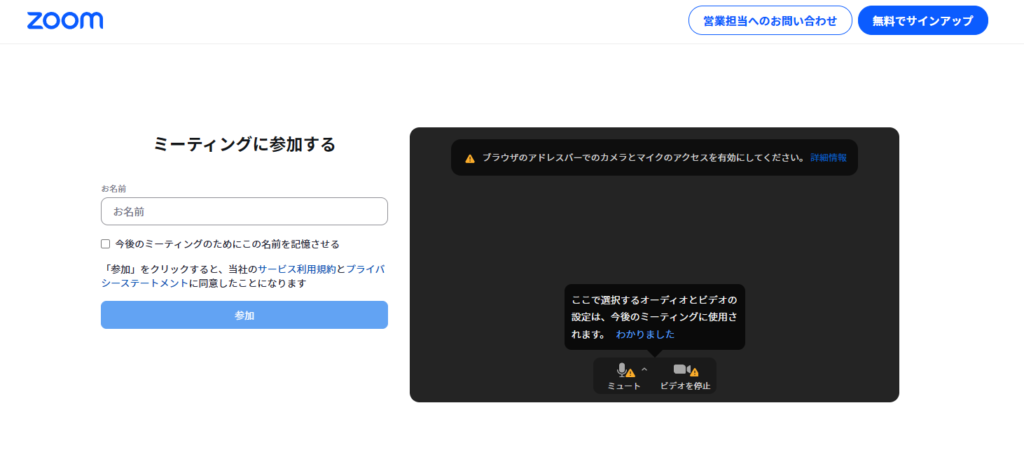Click the video camera icon
Viewport: 1024px width, 473px height.
pyautogui.click(x=681, y=369)
